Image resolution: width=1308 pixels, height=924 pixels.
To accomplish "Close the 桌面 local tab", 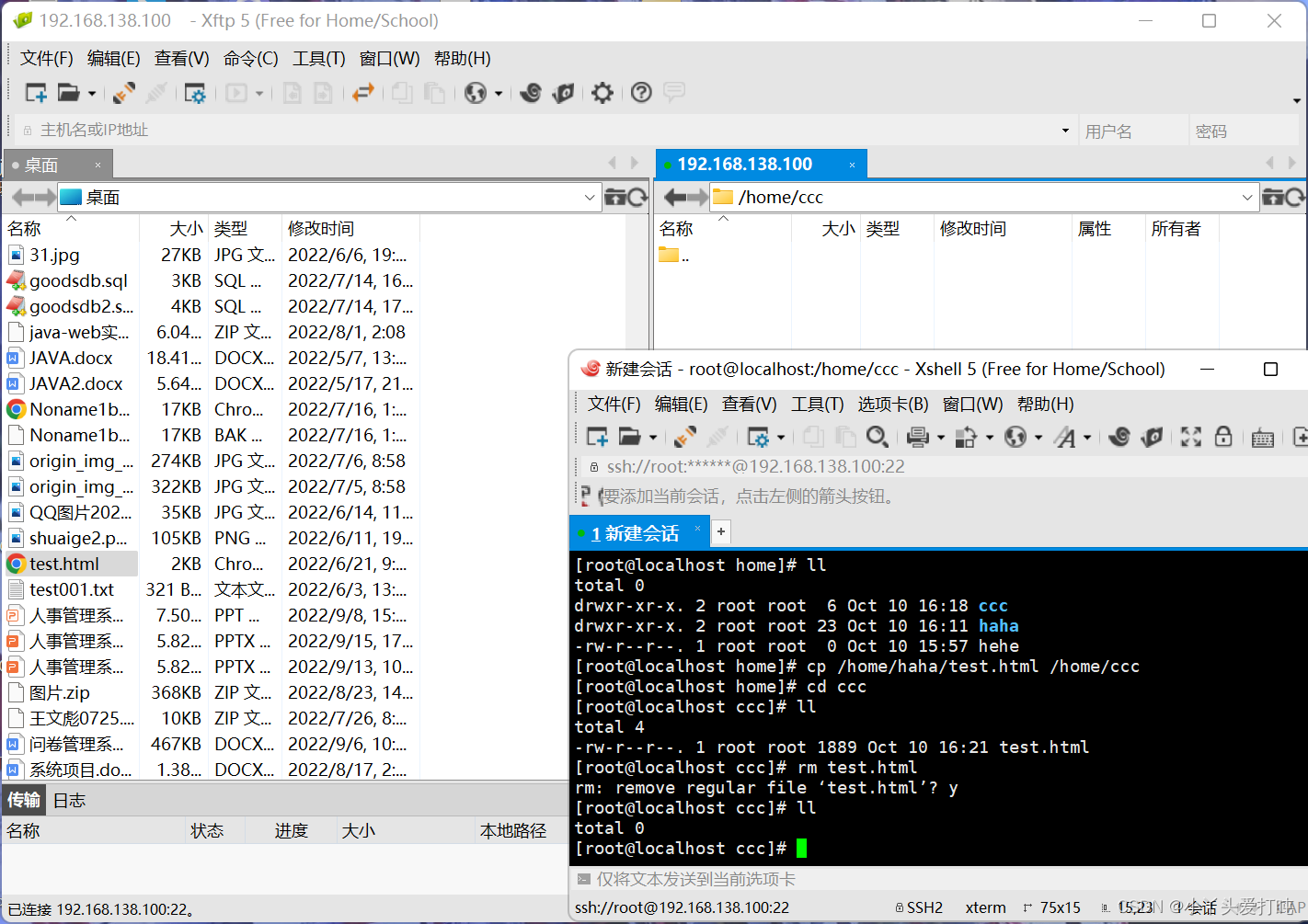I will (98, 165).
